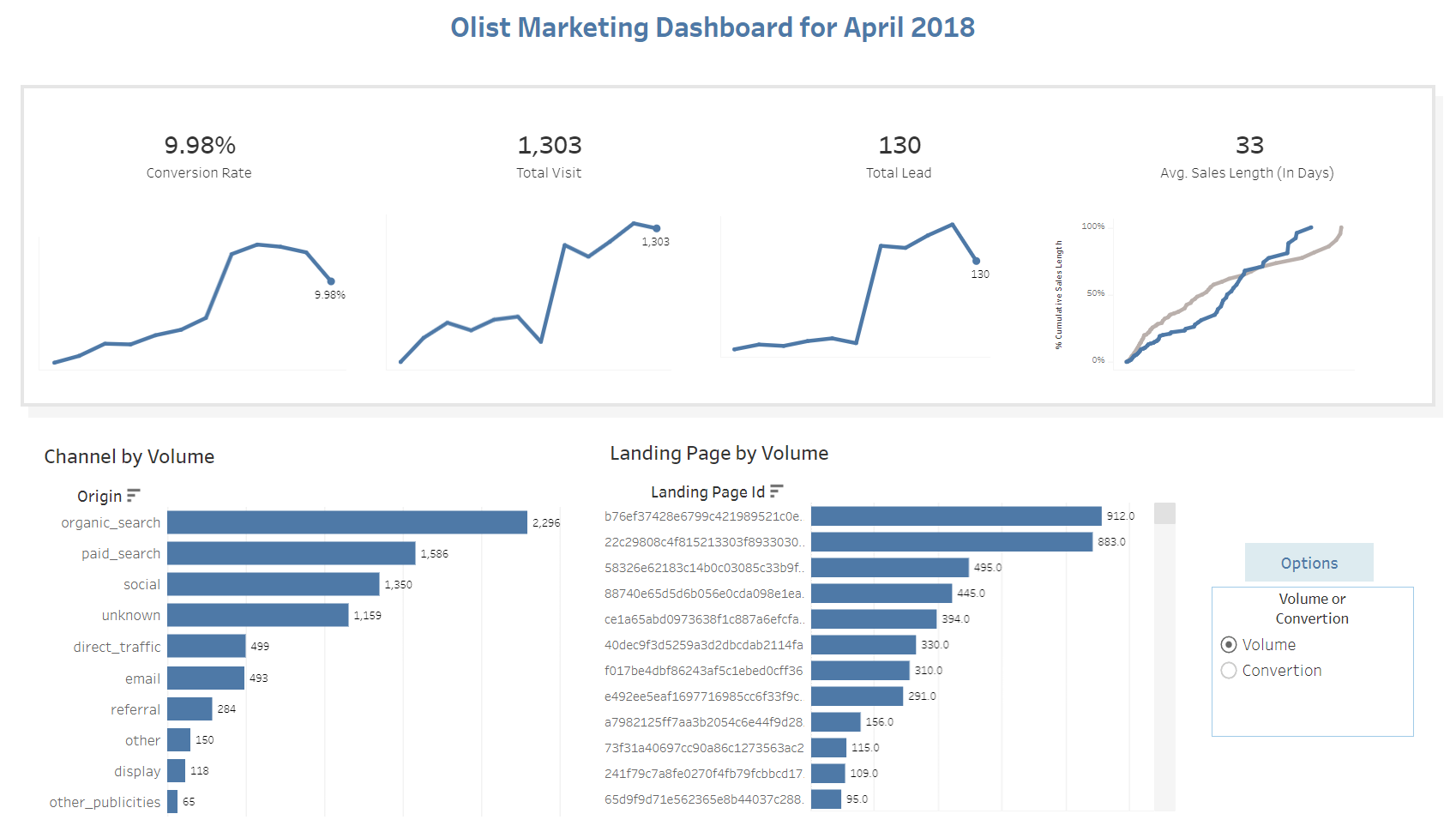
Task: Sort landing pages using the Landing Page Id sort icon
Action: click(777, 491)
